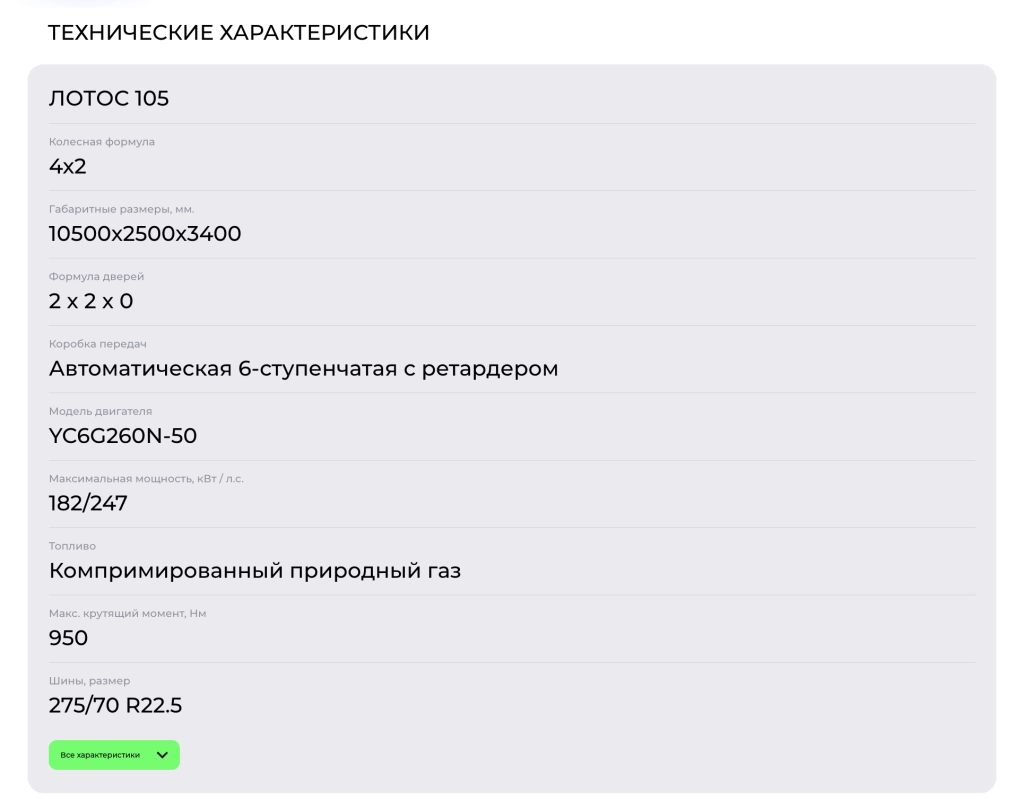Select the 275/70 R22.5 tire size
The image size is (1024, 799).
point(115,705)
